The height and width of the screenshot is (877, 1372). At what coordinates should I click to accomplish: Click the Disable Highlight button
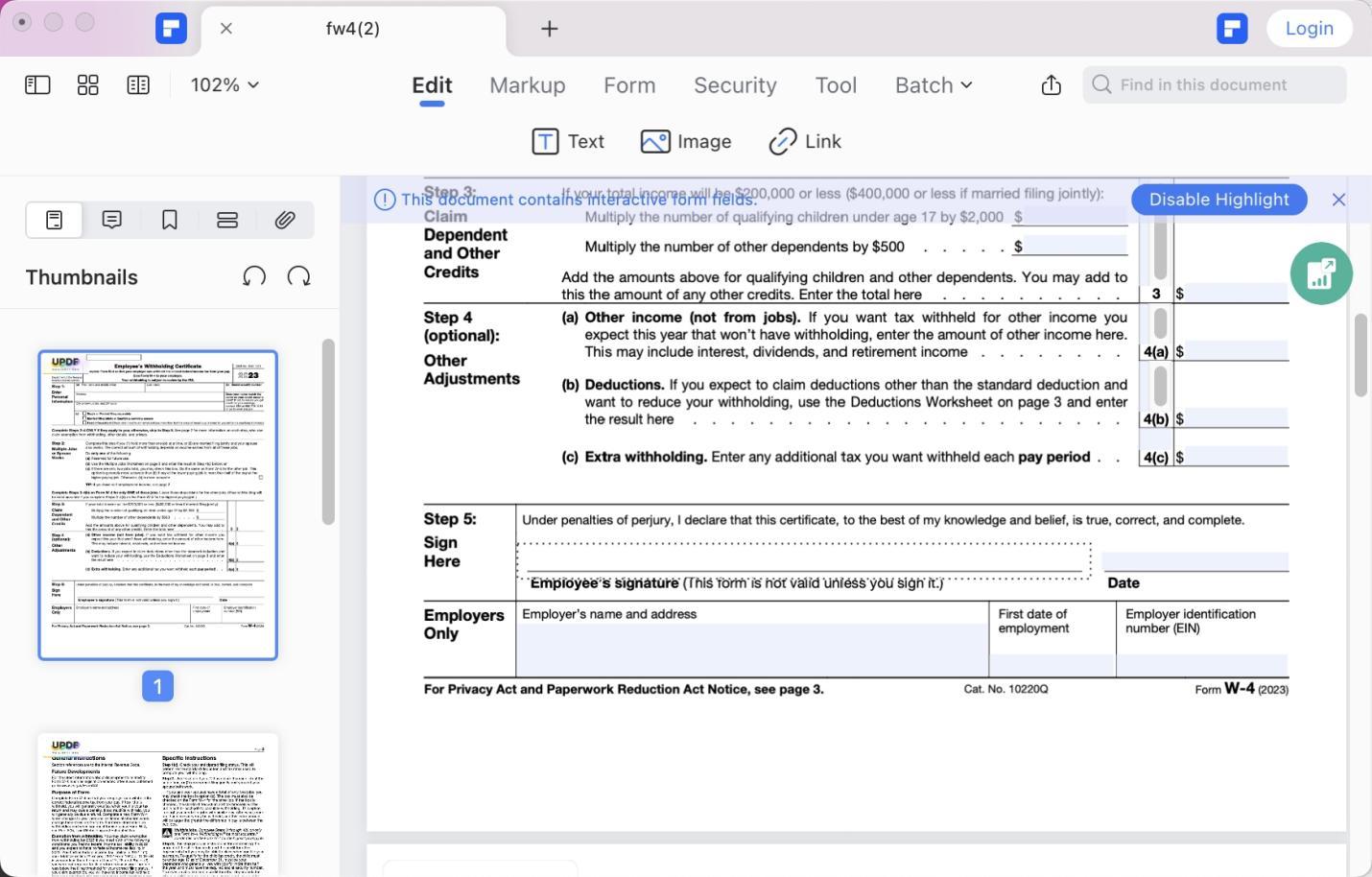(x=1218, y=200)
